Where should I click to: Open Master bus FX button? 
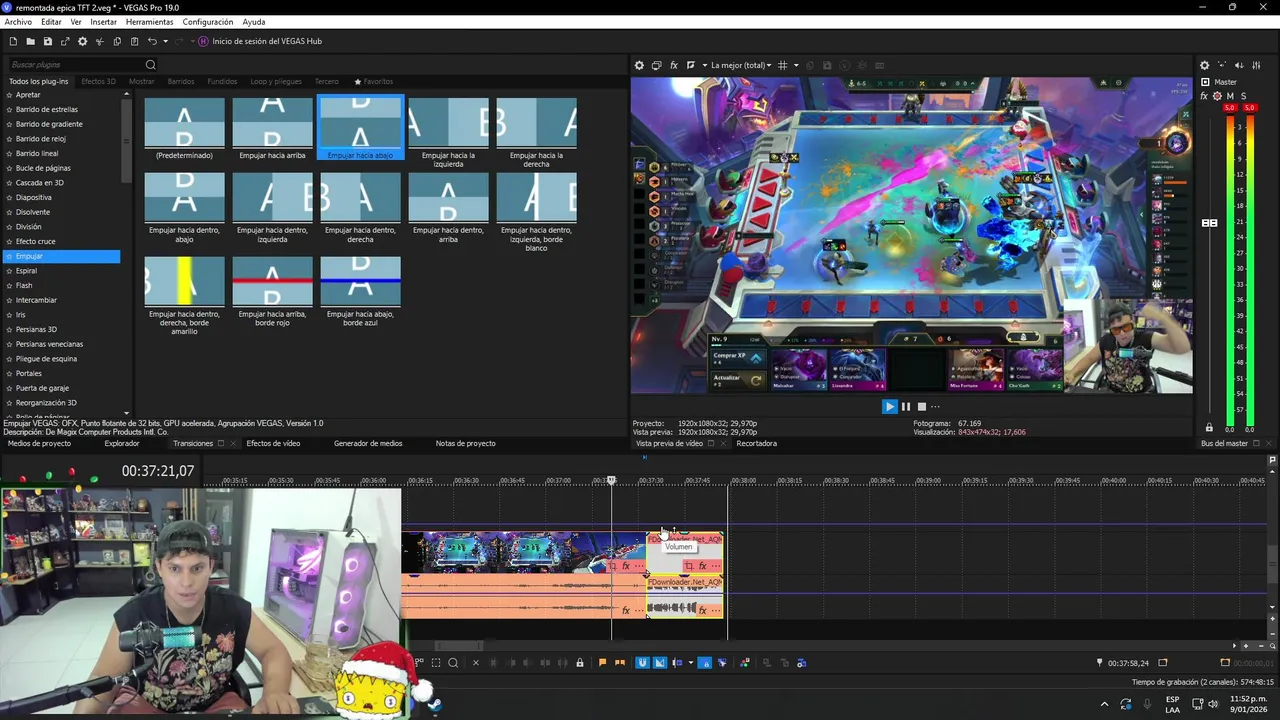[x=1205, y=96]
